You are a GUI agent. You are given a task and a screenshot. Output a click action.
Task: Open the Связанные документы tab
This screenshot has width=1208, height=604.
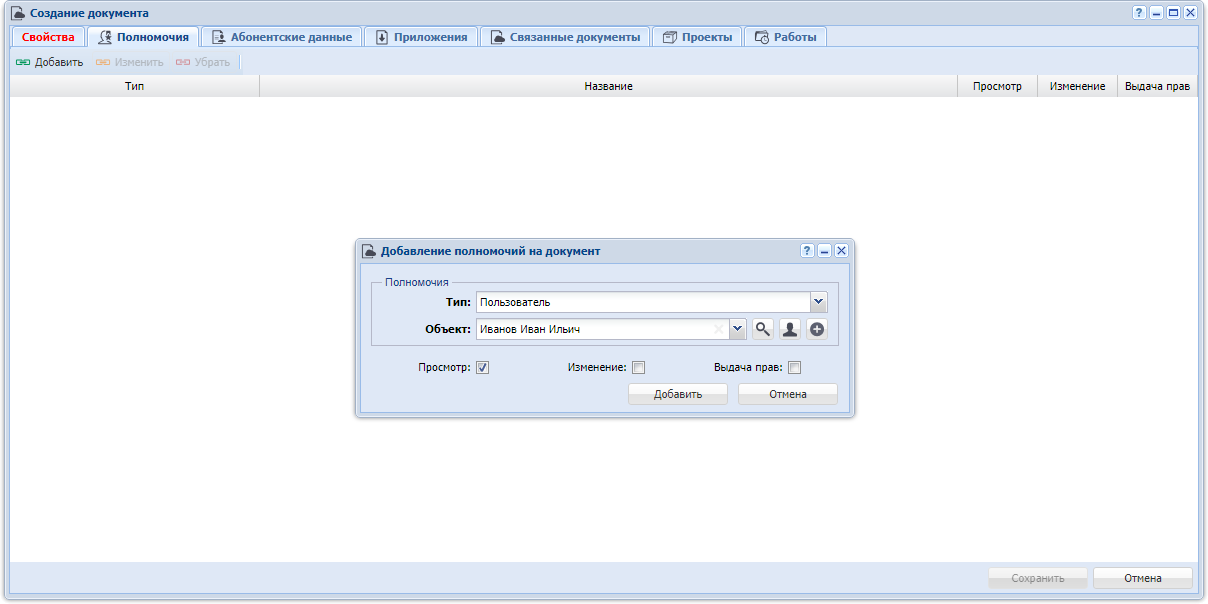point(565,37)
